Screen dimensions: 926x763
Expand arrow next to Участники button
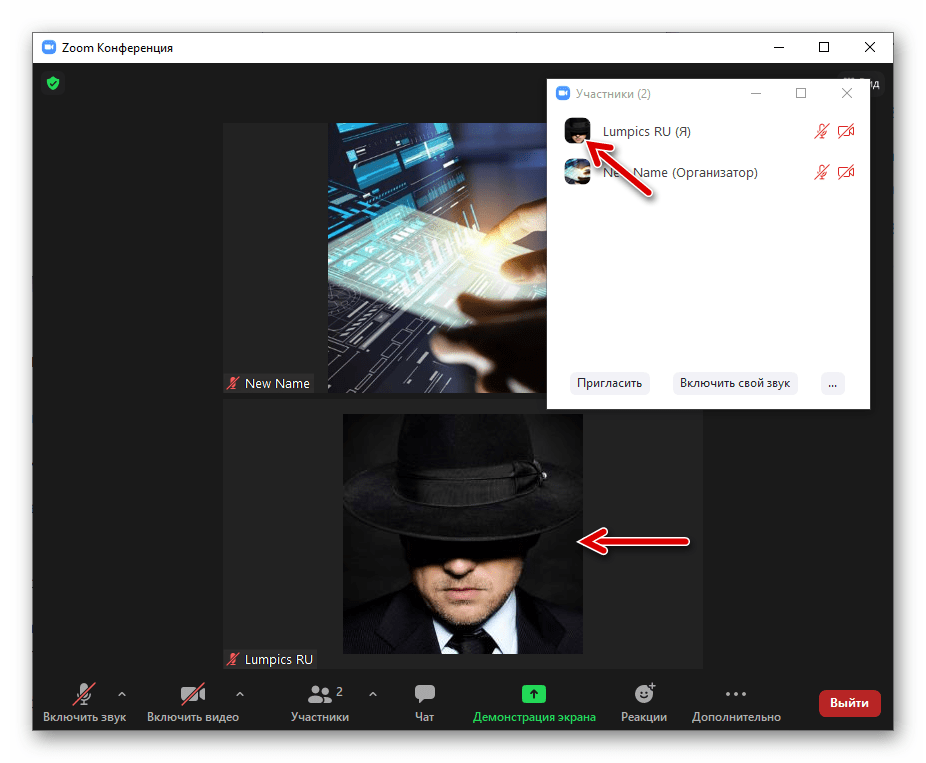pyautogui.click(x=373, y=694)
